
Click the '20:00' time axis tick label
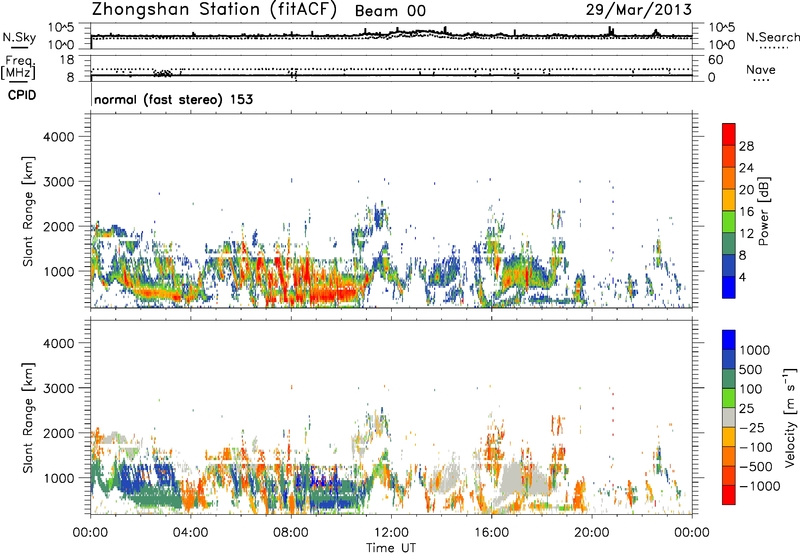click(592, 533)
